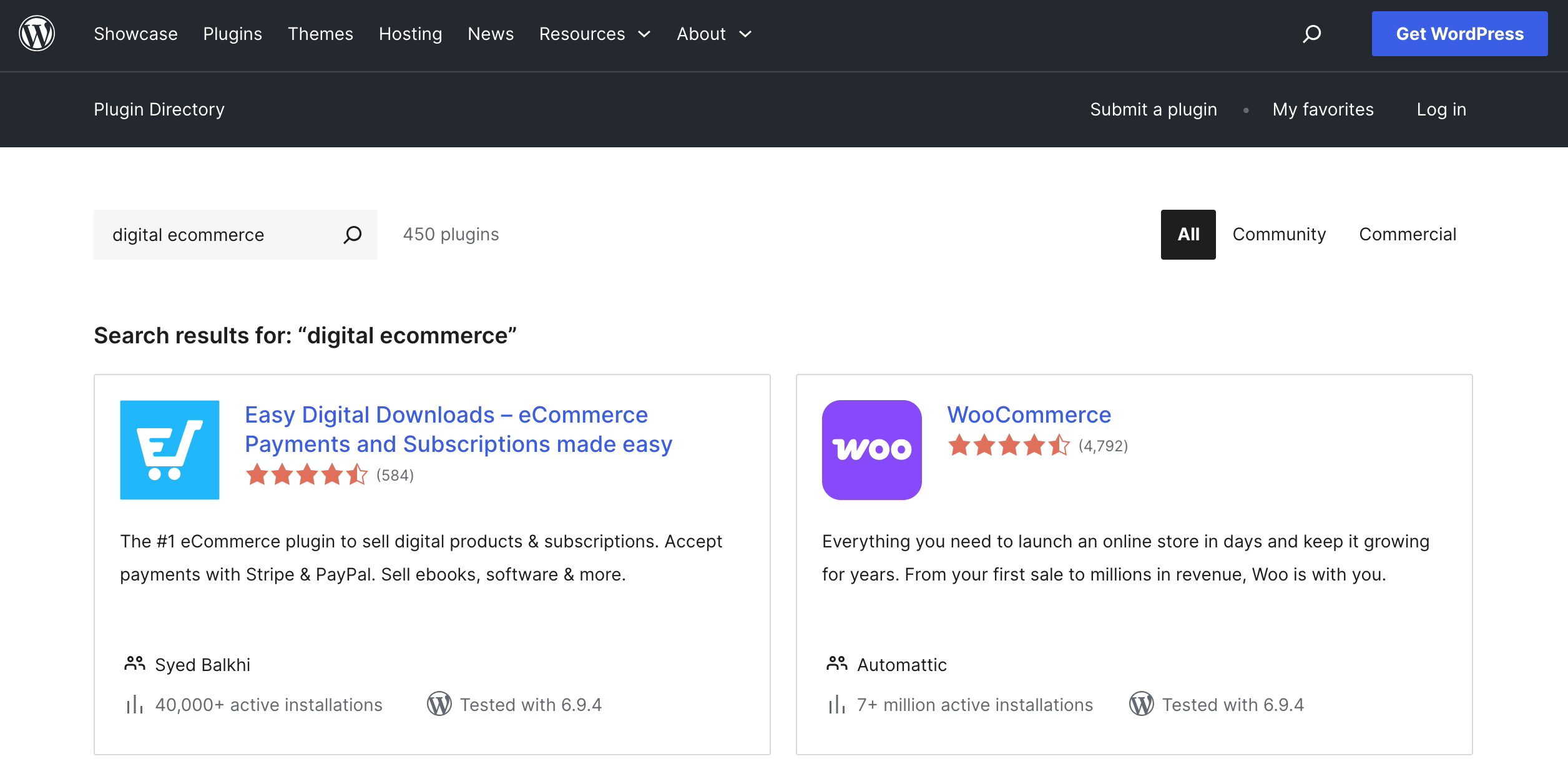Click the WordPress logo icon
The height and width of the screenshot is (779, 1568).
point(37,34)
